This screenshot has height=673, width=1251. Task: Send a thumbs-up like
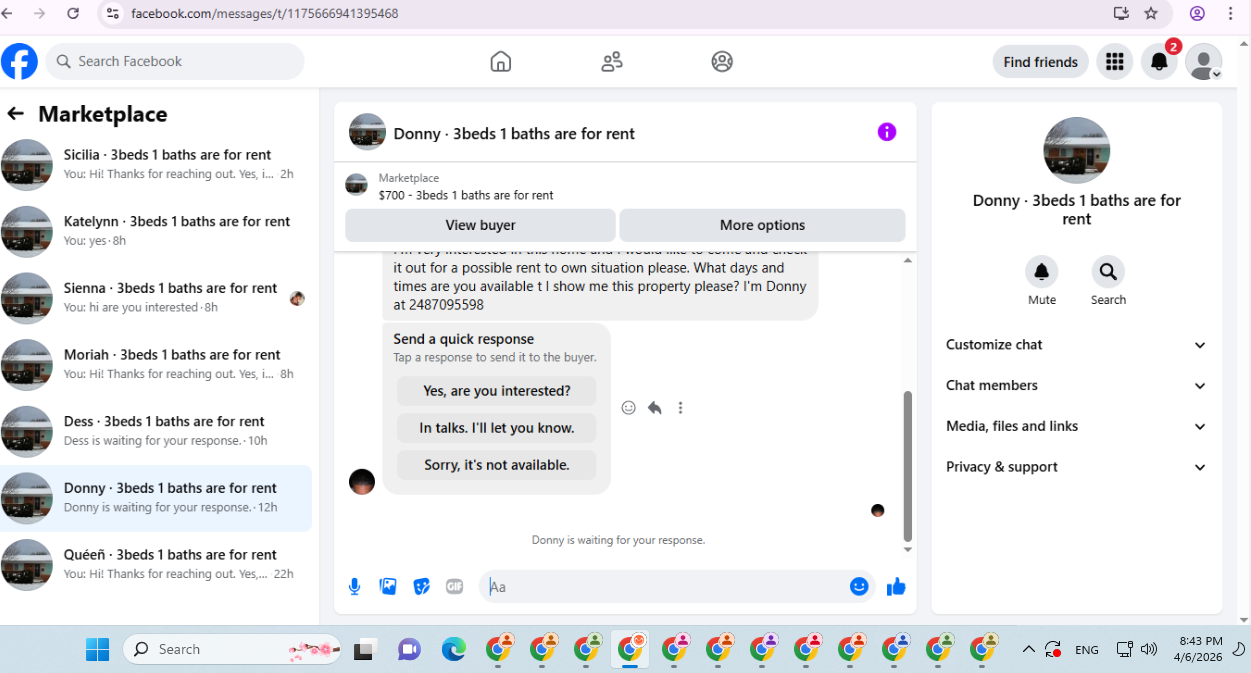pos(896,587)
